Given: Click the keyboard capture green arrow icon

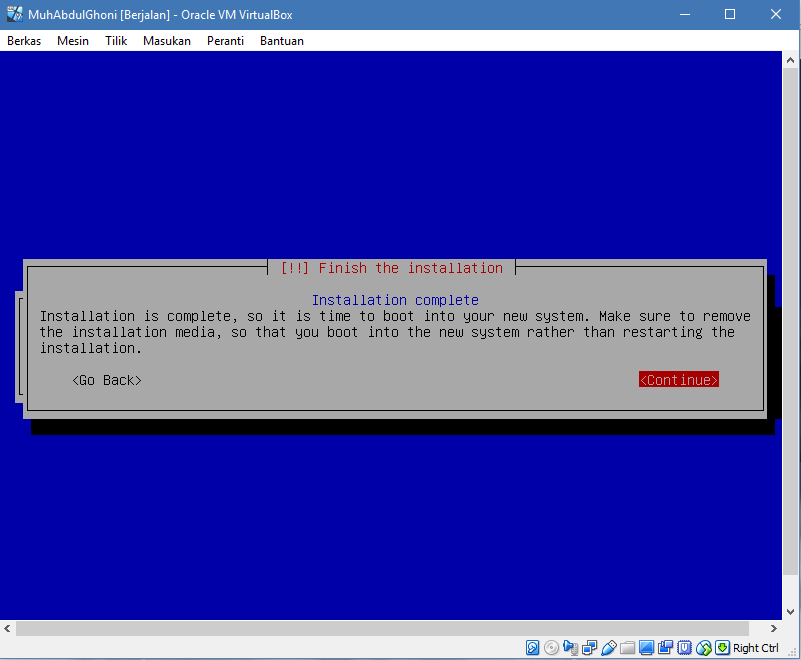Looking at the screenshot, I should (722, 648).
